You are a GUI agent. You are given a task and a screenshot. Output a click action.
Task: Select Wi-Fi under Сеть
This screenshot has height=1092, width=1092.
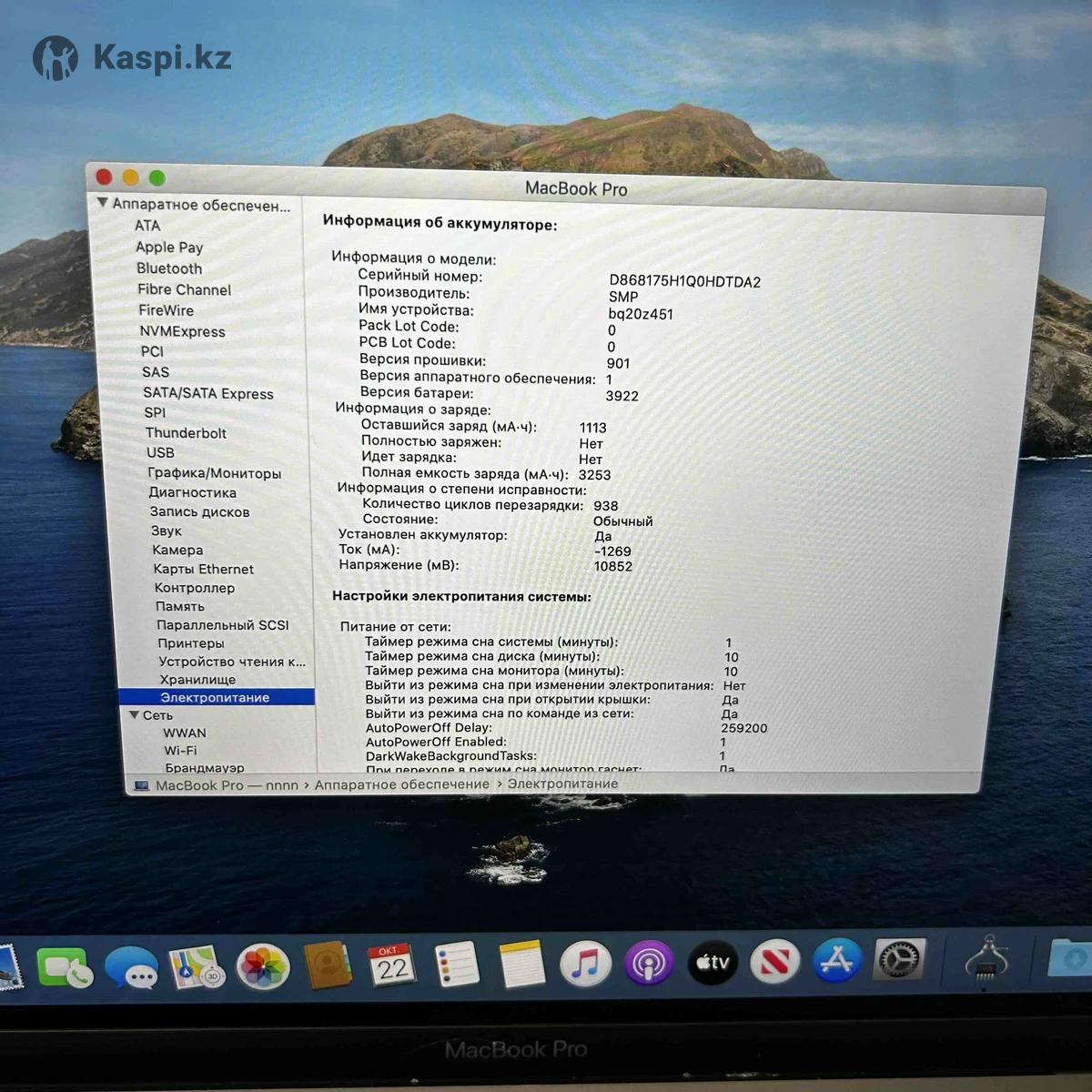click(180, 751)
